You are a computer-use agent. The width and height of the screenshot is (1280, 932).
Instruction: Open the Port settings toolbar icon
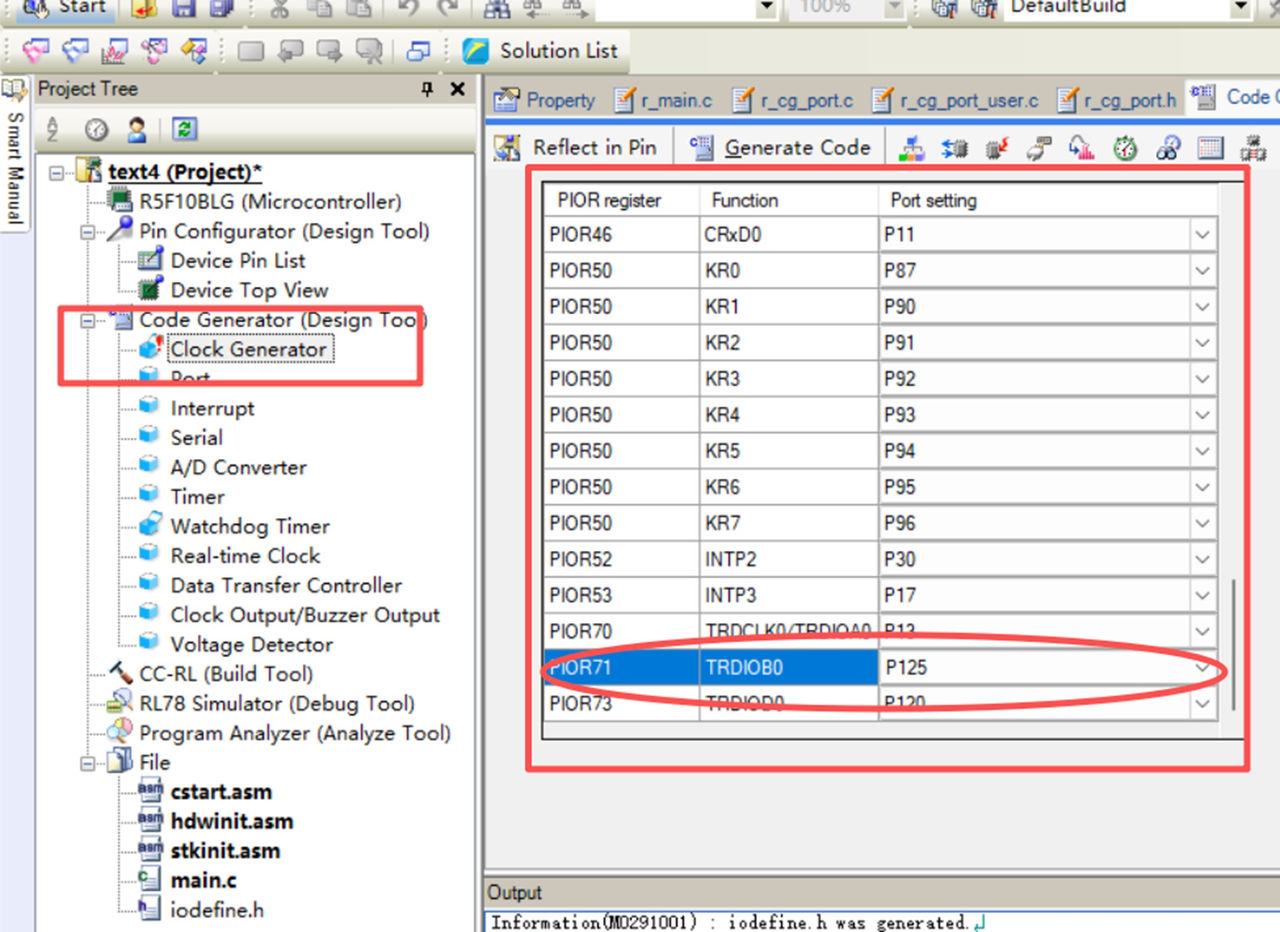[954, 148]
